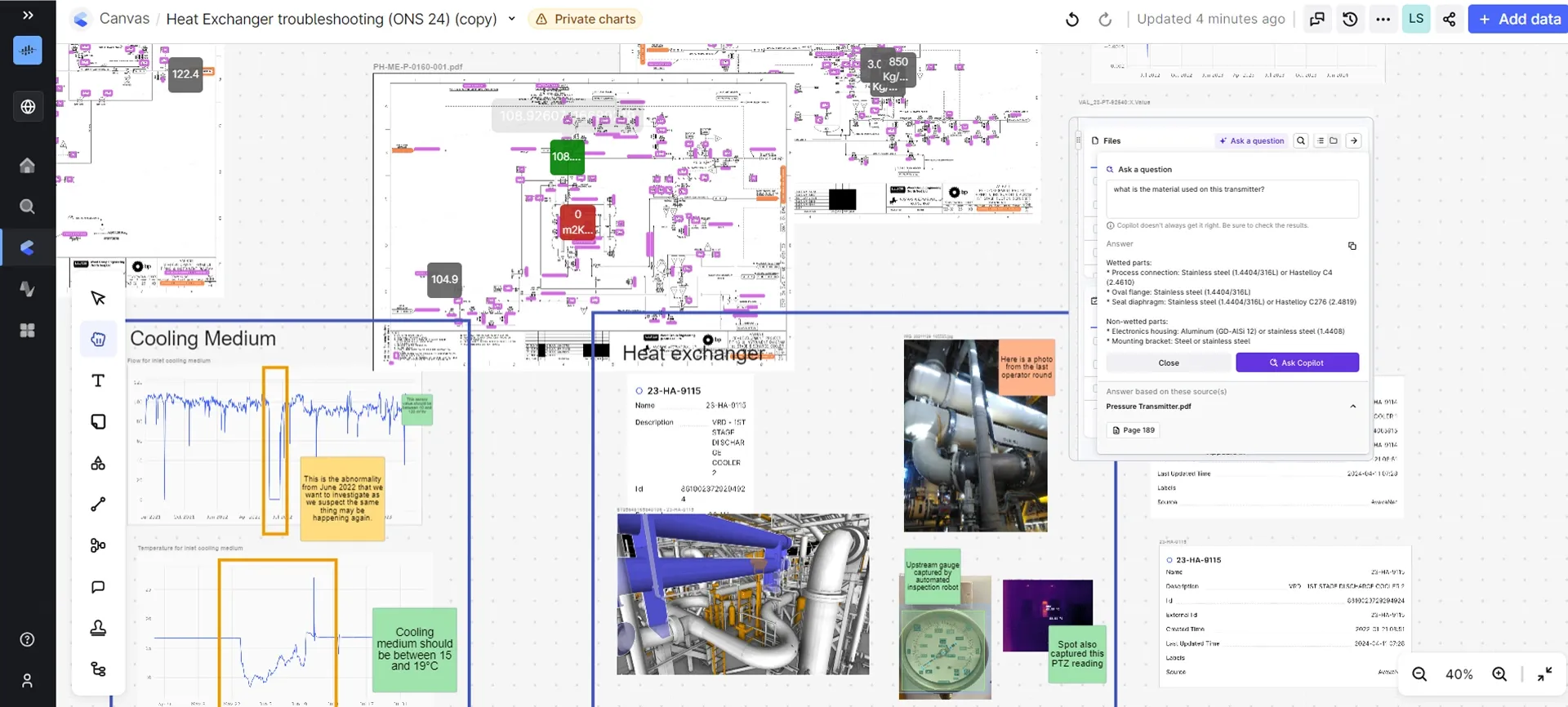Share the canvas
The height and width of the screenshot is (707, 1568).
(1449, 19)
